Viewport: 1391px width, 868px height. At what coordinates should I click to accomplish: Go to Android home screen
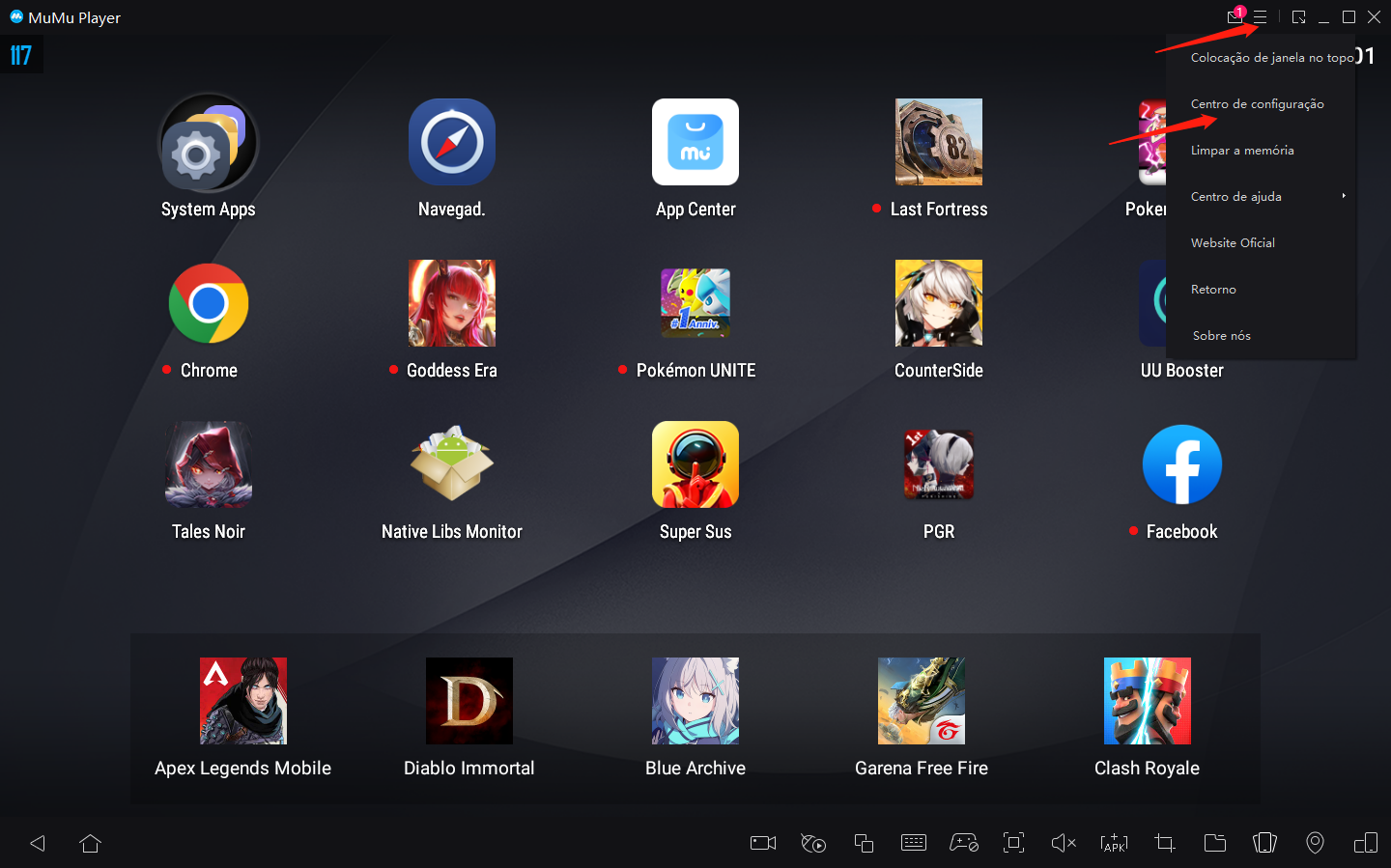coord(91,843)
